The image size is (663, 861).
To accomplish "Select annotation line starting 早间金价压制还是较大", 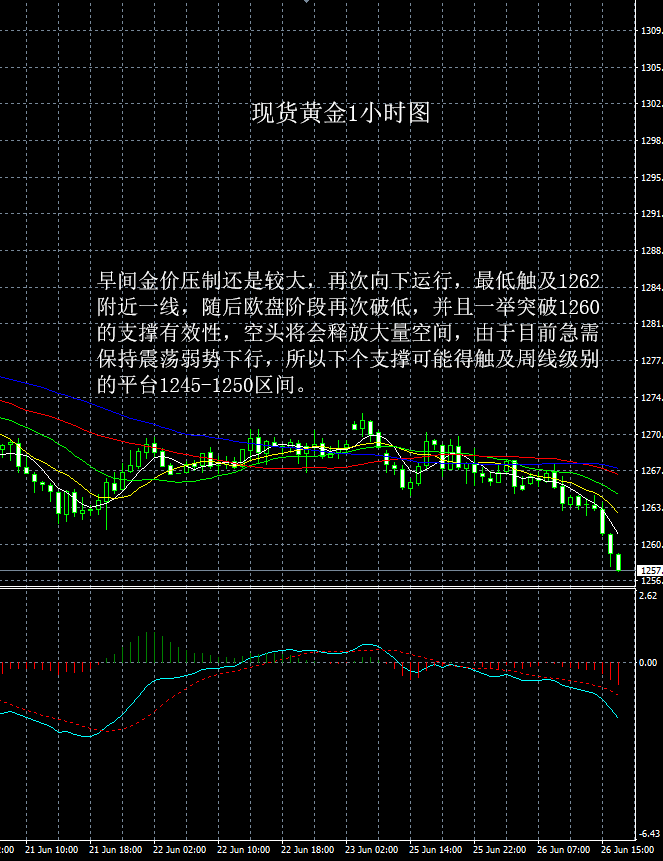I will (348, 281).
